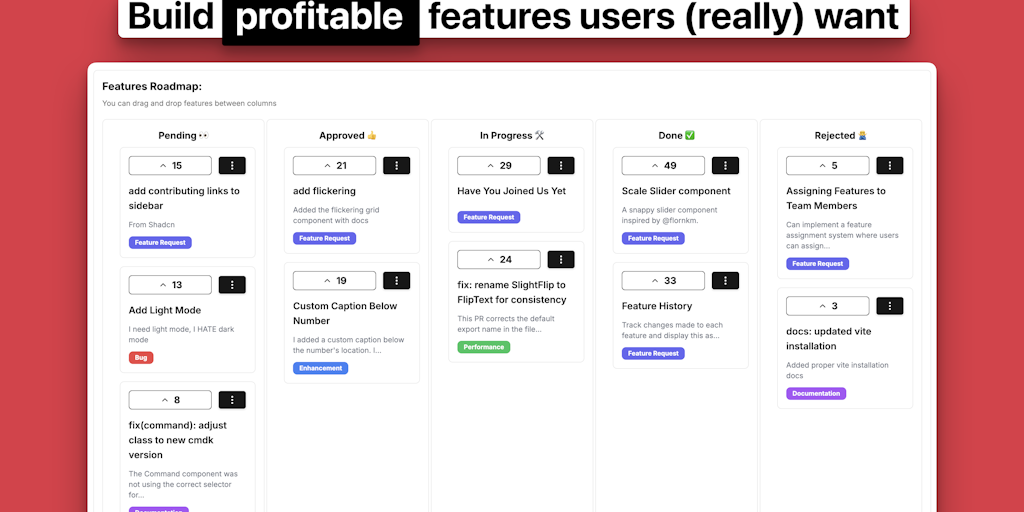The image size is (1024, 512).
Task: Upvote 'Scale Slider component' with 49 votes
Action: (662, 166)
